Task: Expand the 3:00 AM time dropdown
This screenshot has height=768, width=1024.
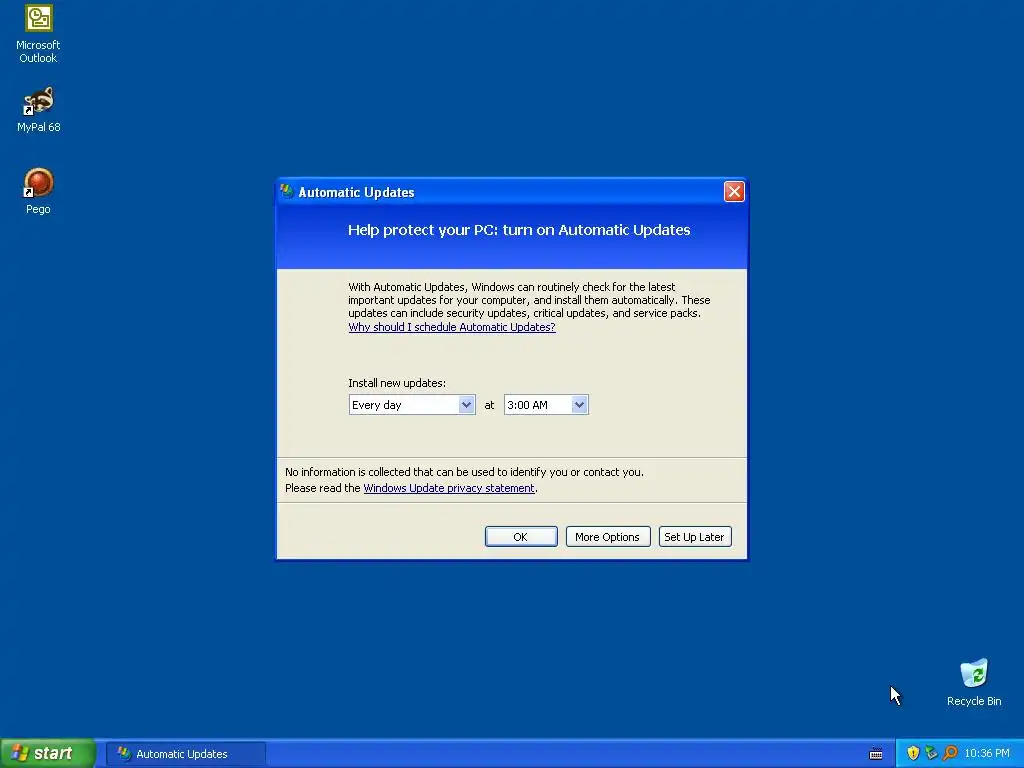Action: [x=579, y=405]
